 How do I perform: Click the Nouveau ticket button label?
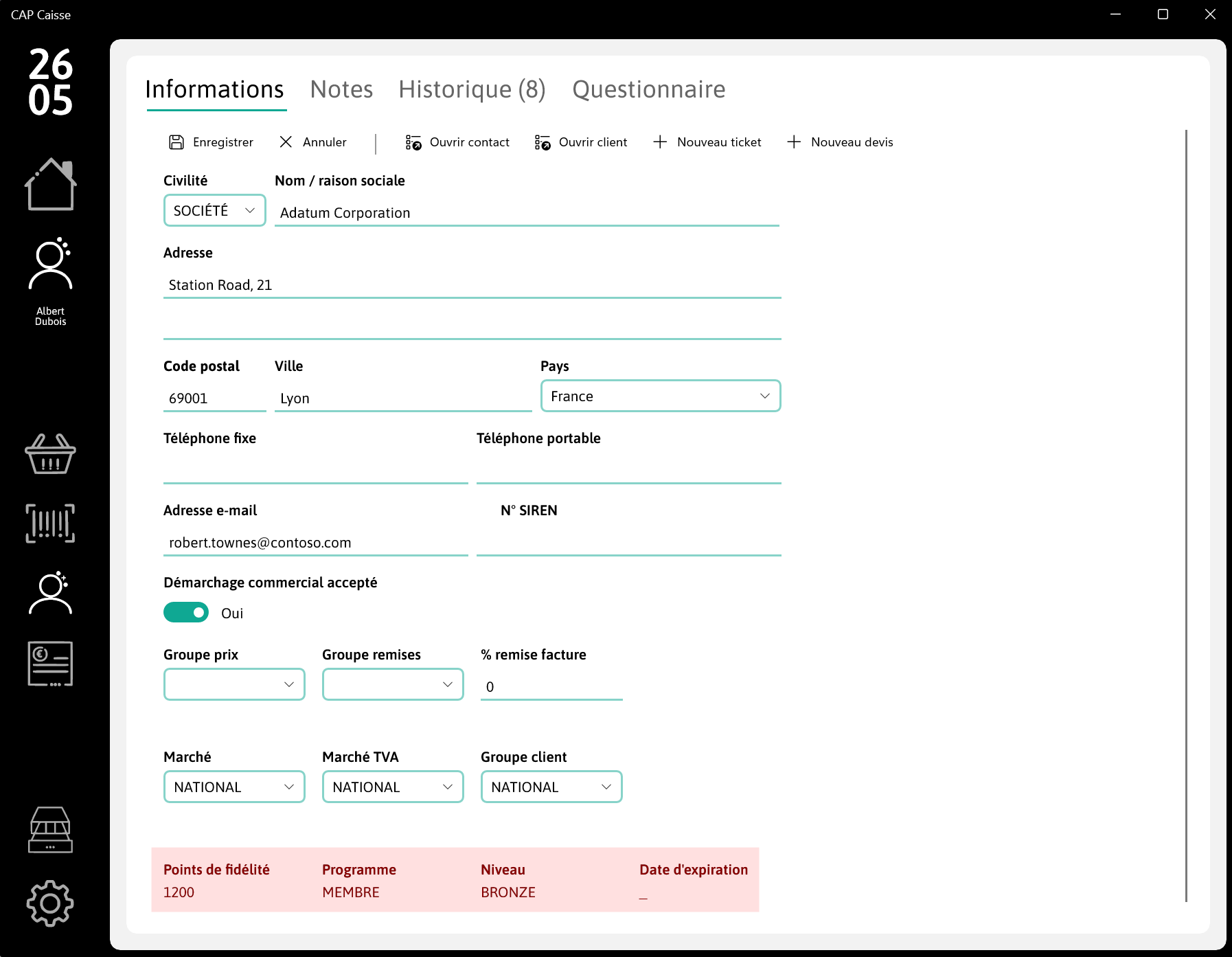(719, 142)
